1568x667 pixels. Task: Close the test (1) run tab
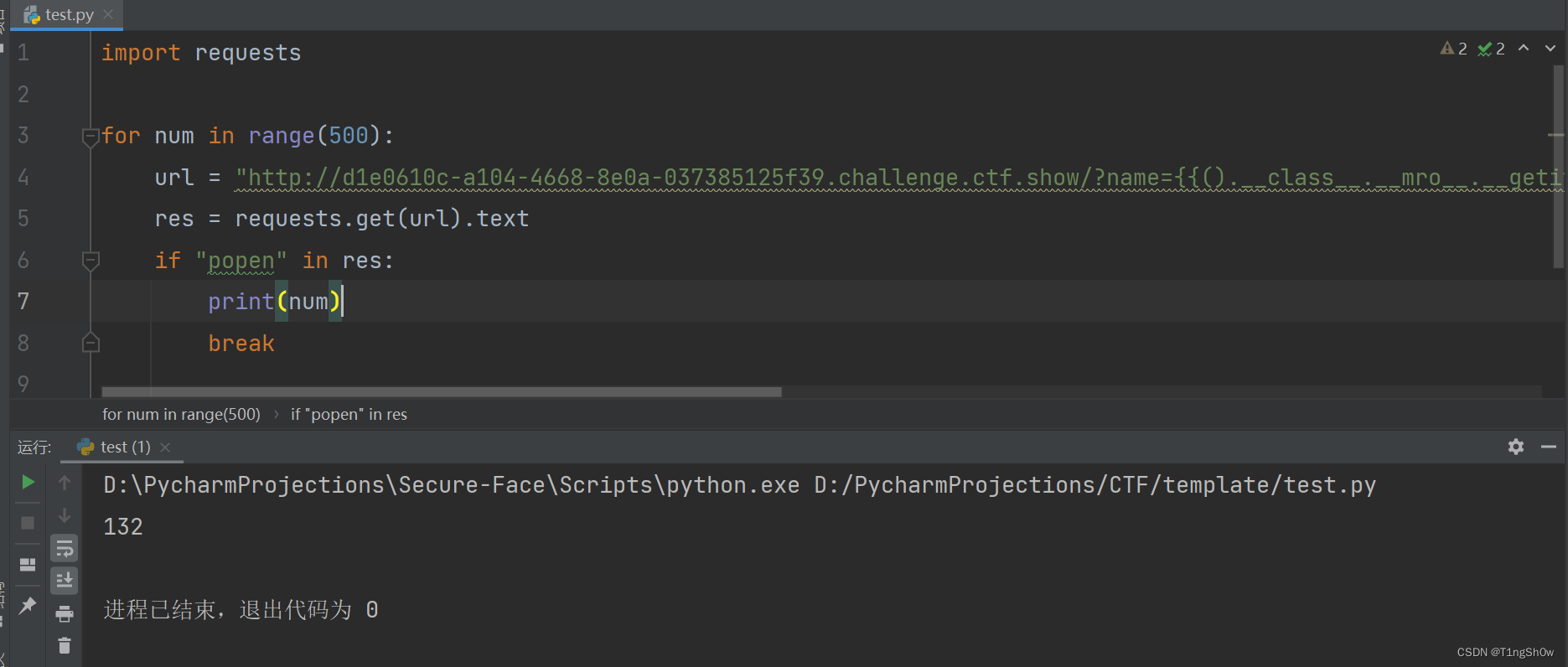click(165, 447)
